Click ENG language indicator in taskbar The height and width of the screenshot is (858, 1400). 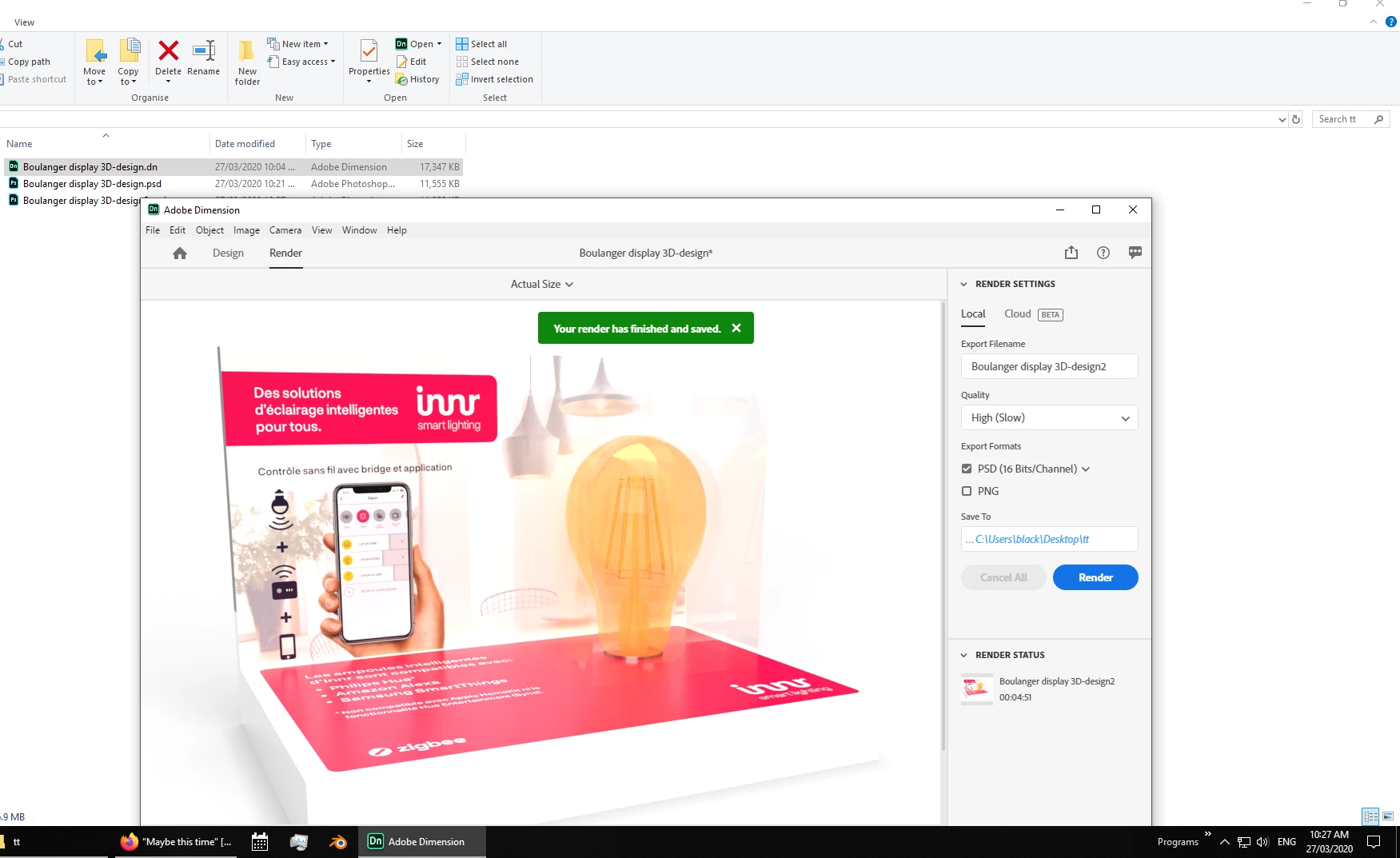click(x=1286, y=842)
